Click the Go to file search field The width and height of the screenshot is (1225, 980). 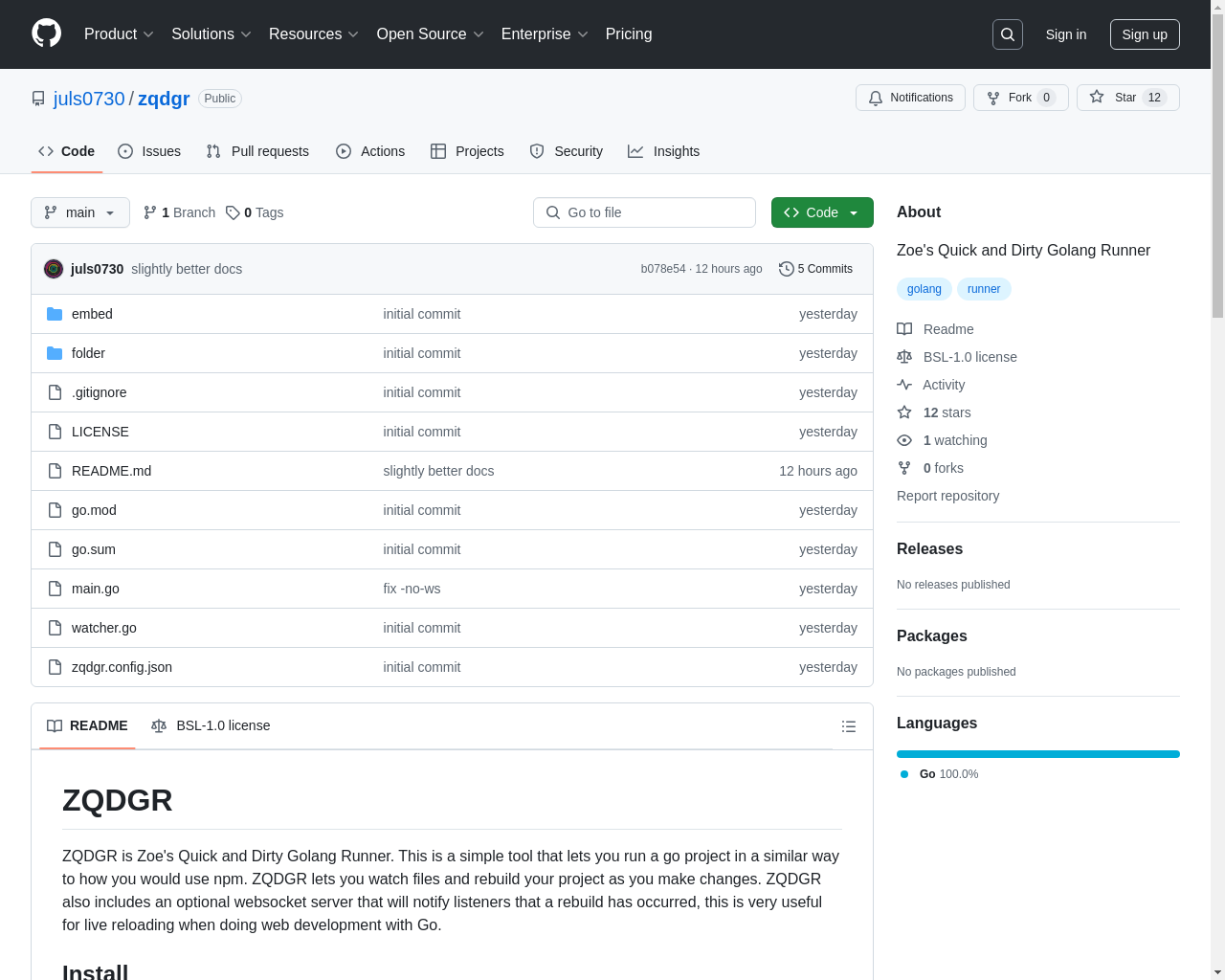tap(644, 212)
